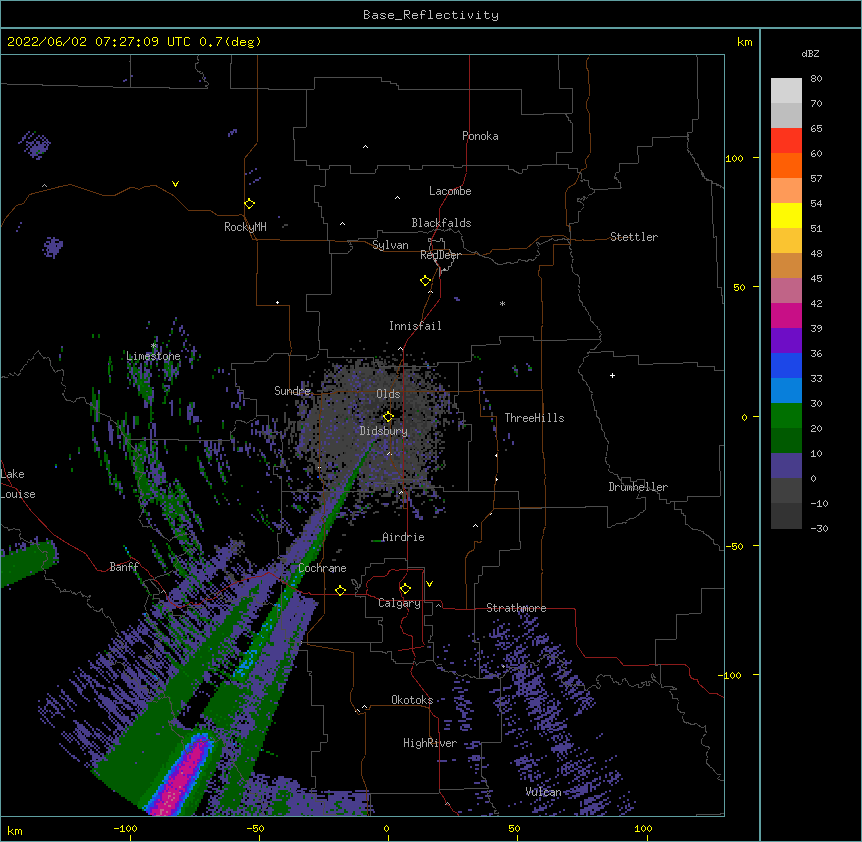Click the km unit label at bottom-left
Viewport: 862px width, 842px height.
(x=15, y=831)
